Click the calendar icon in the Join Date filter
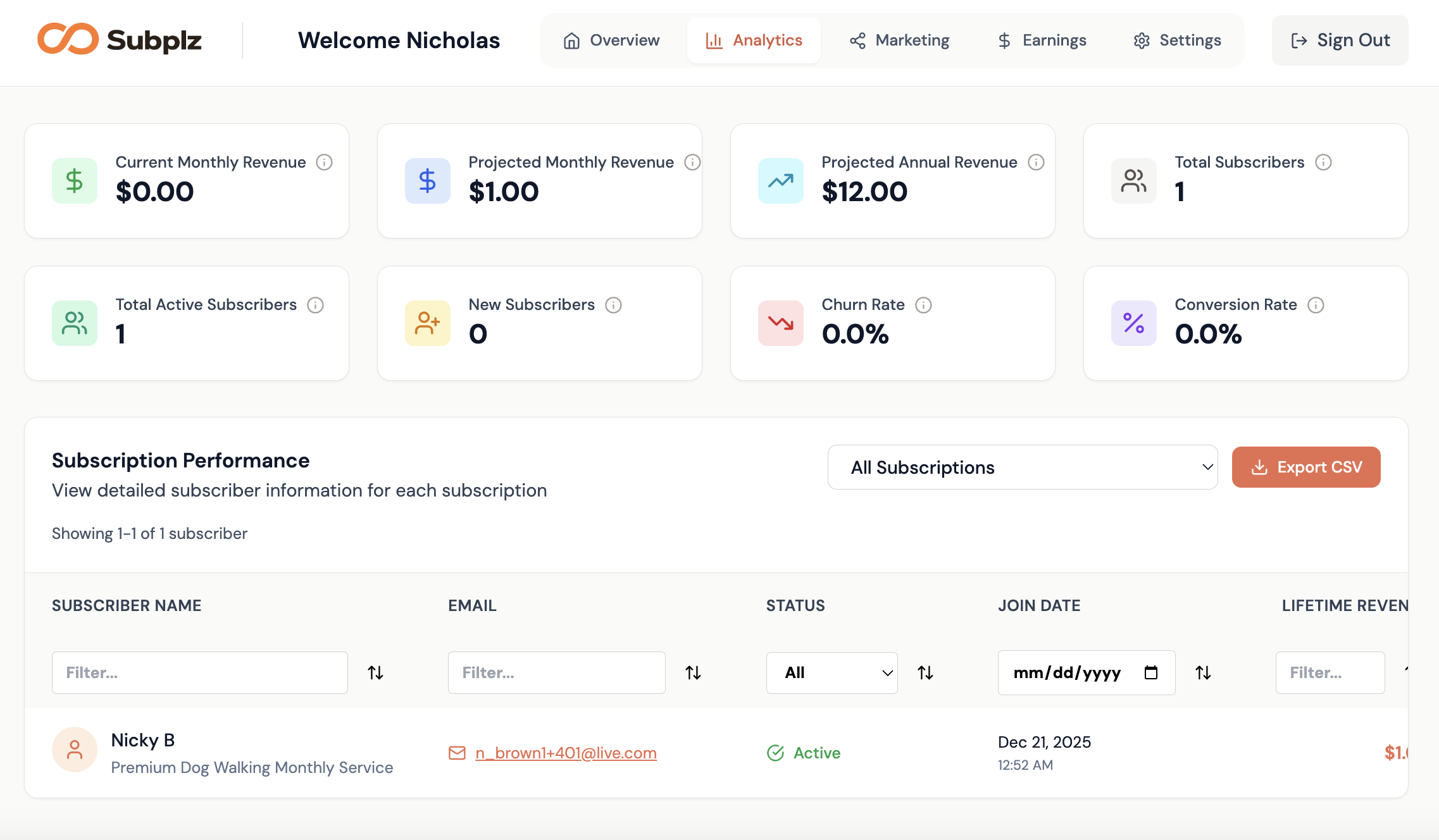The width and height of the screenshot is (1439, 840). point(1151,672)
